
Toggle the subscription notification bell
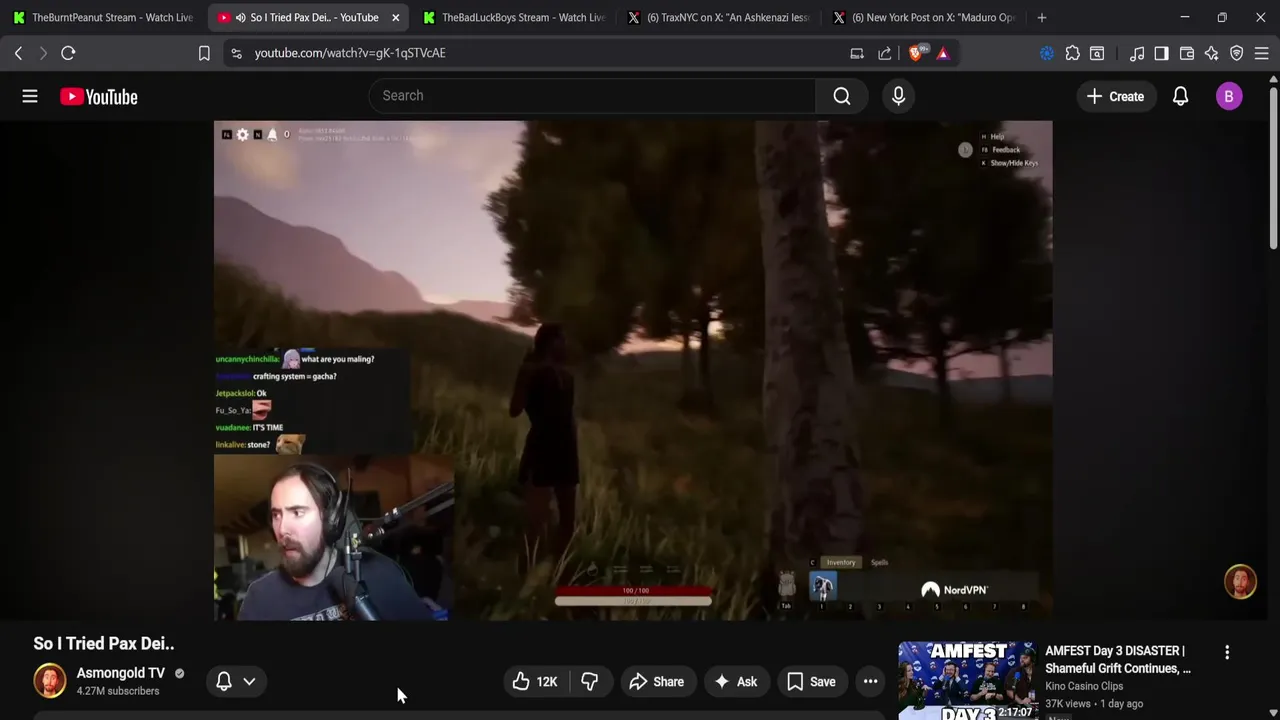point(224,681)
